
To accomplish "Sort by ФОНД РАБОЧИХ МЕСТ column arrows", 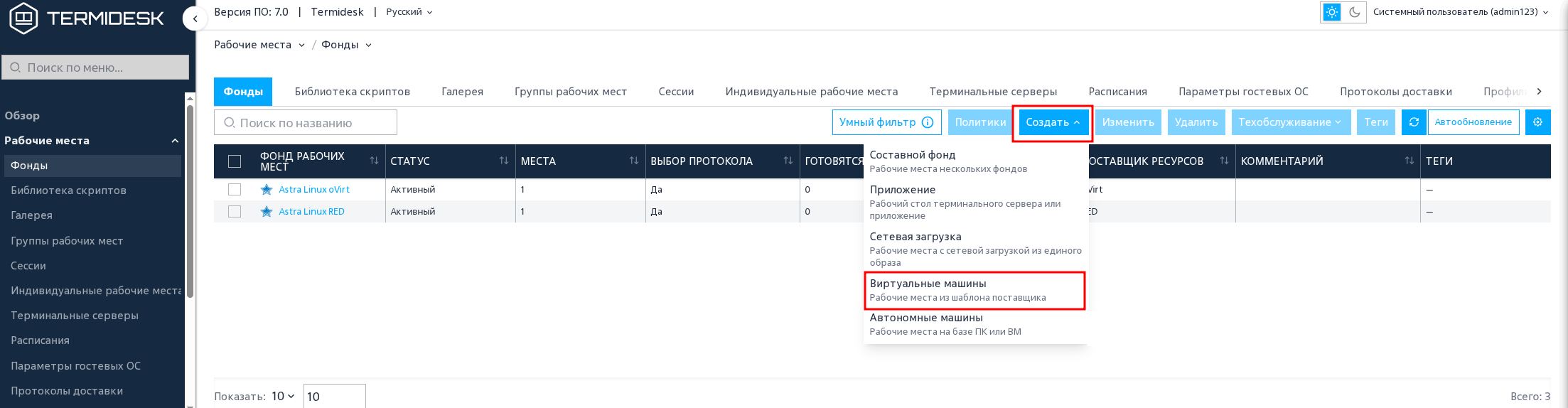I will 374,161.
